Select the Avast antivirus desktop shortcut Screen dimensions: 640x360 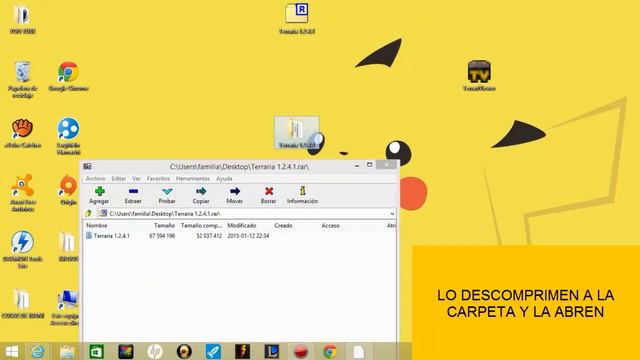coord(22,193)
